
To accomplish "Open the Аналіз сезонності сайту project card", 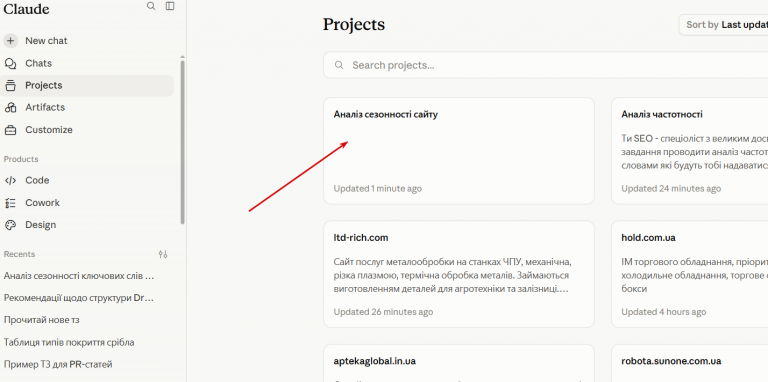I will pyautogui.click(x=459, y=151).
